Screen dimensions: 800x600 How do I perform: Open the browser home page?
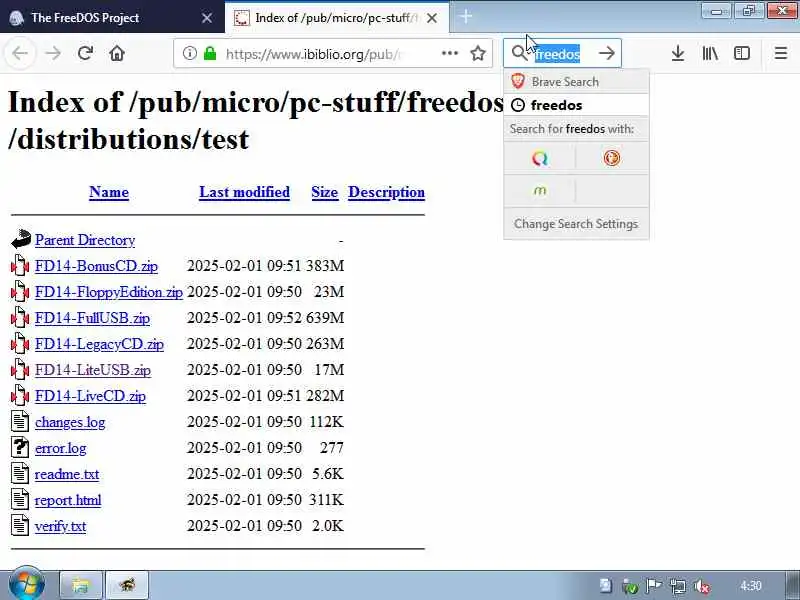(117, 53)
